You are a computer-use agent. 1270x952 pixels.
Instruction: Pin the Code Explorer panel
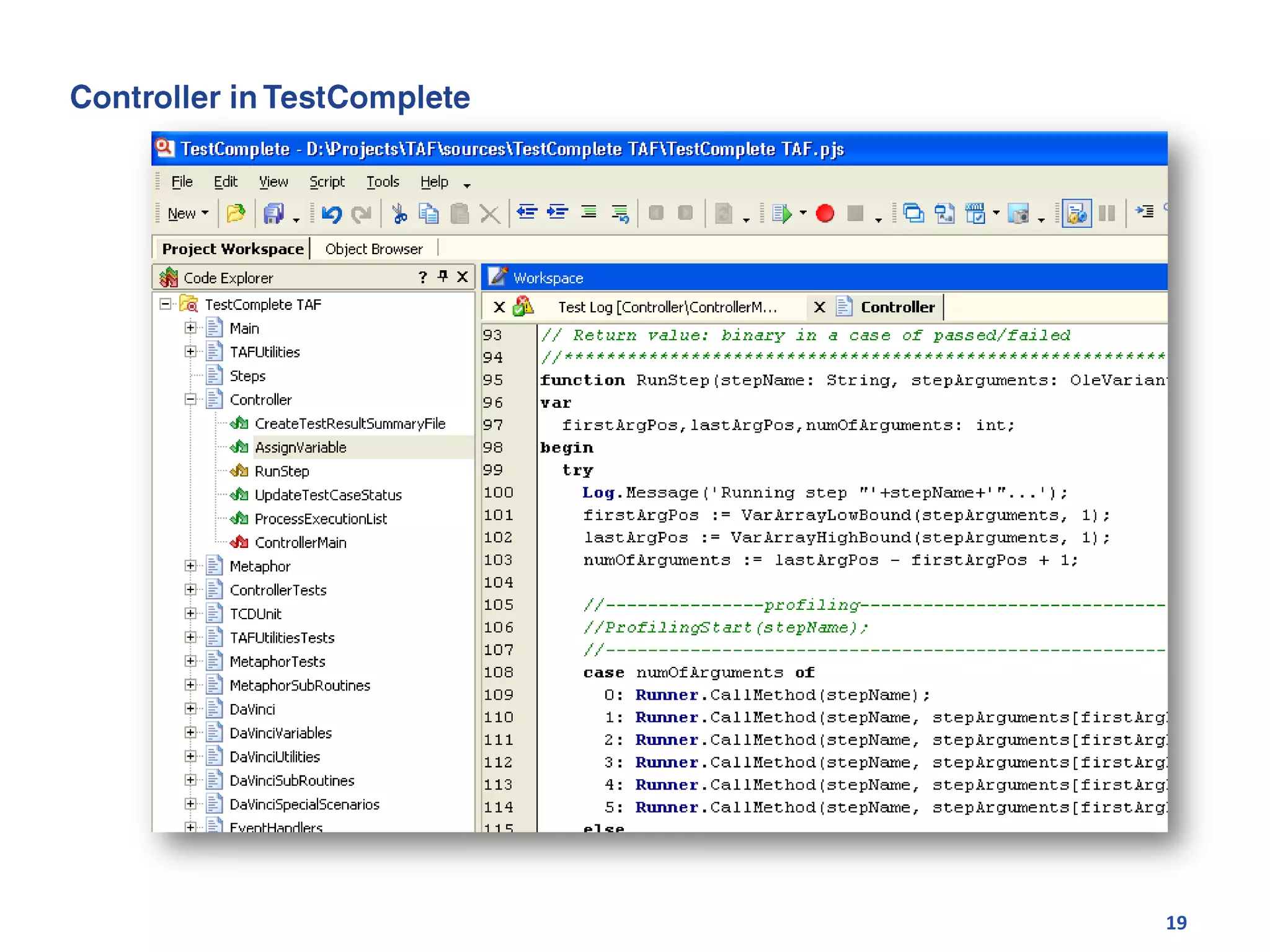point(443,276)
